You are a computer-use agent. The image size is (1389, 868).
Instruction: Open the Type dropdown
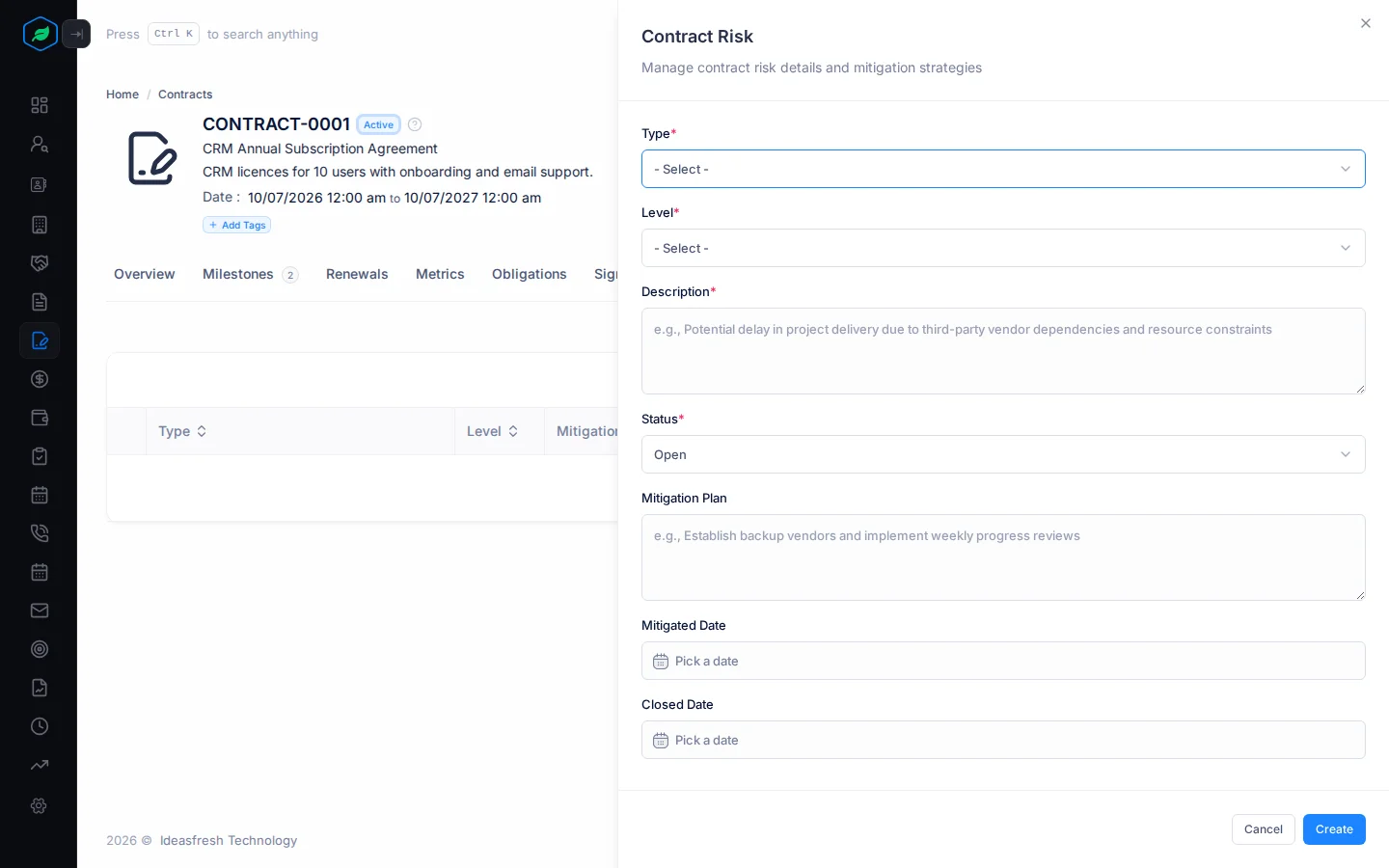point(1003,169)
